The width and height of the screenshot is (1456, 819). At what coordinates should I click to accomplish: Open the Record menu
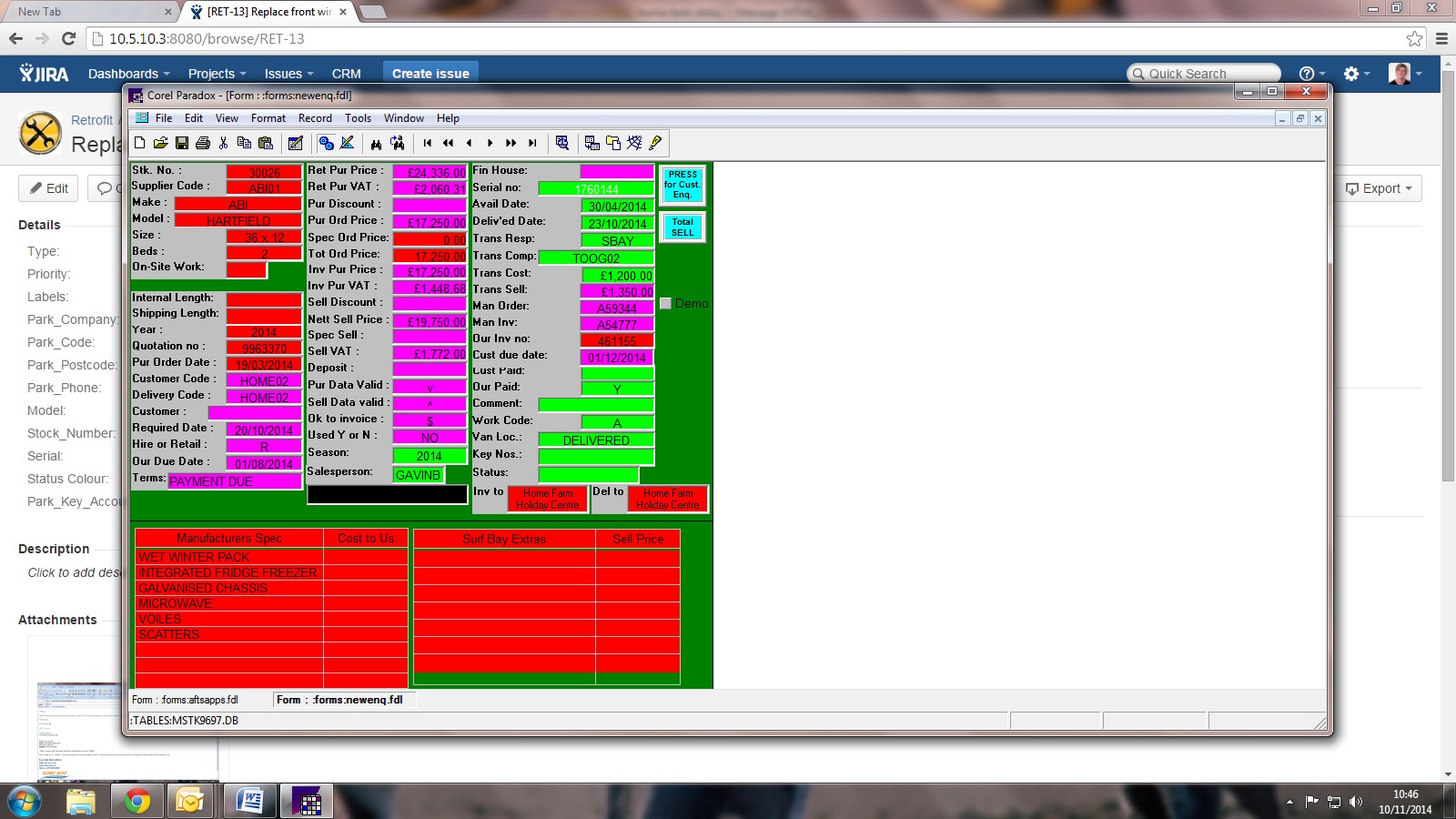315,118
